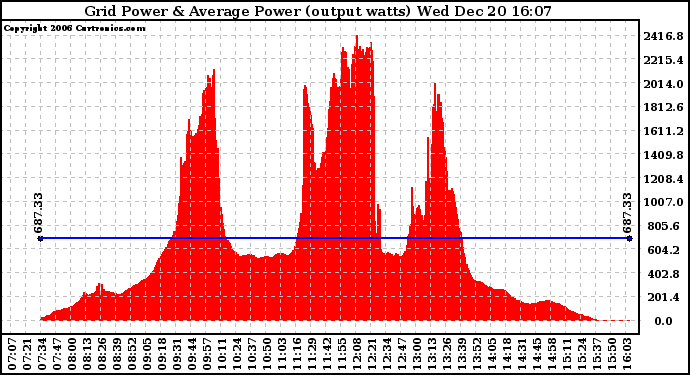This screenshot has height=375, width=690.
Task: Click the x-axis time label '10:50'
Action: pyautogui.click(x=267, y=354)
